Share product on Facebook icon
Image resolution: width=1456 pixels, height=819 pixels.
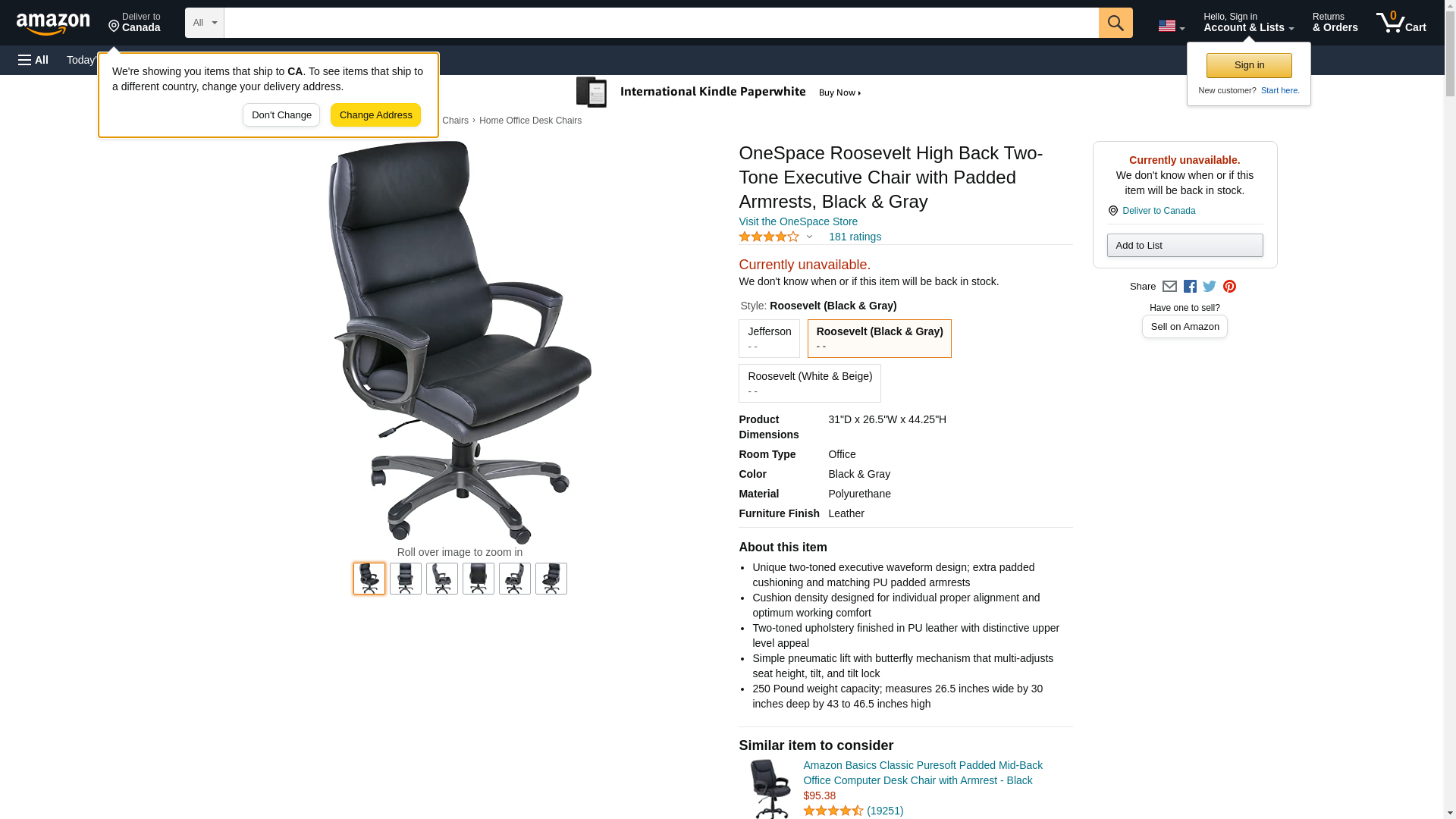[x=1190, y=287]
